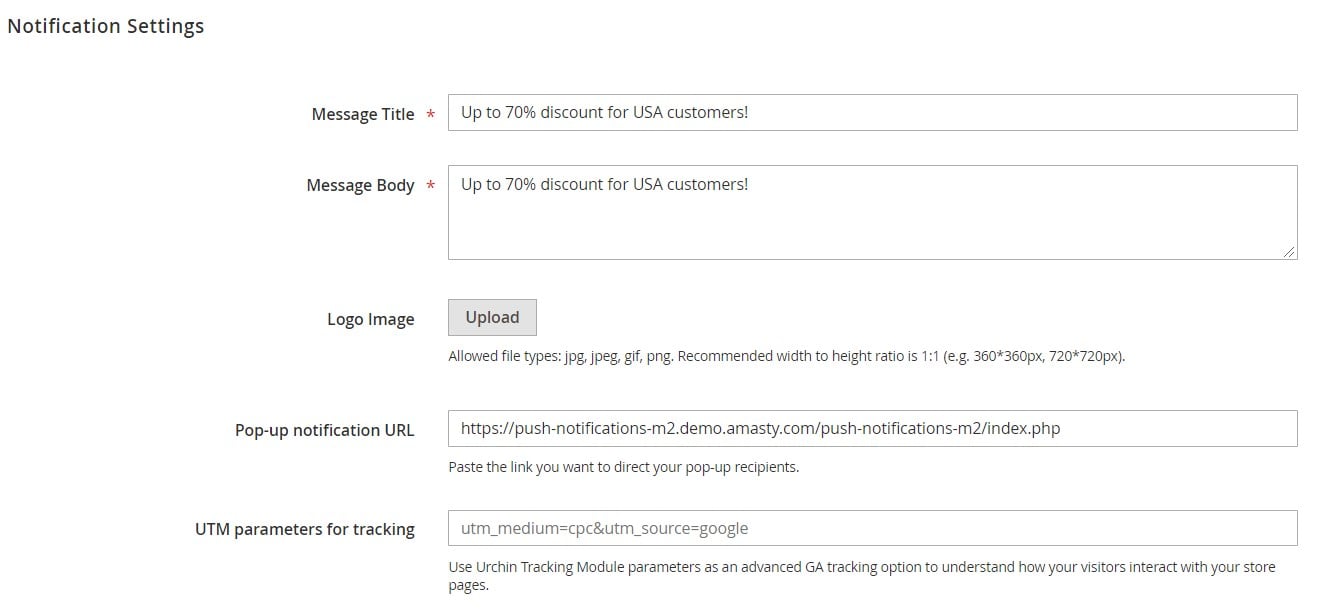Select the 'Paste the link' helper text
1319x614 pixels.
(x=623, y=467)
